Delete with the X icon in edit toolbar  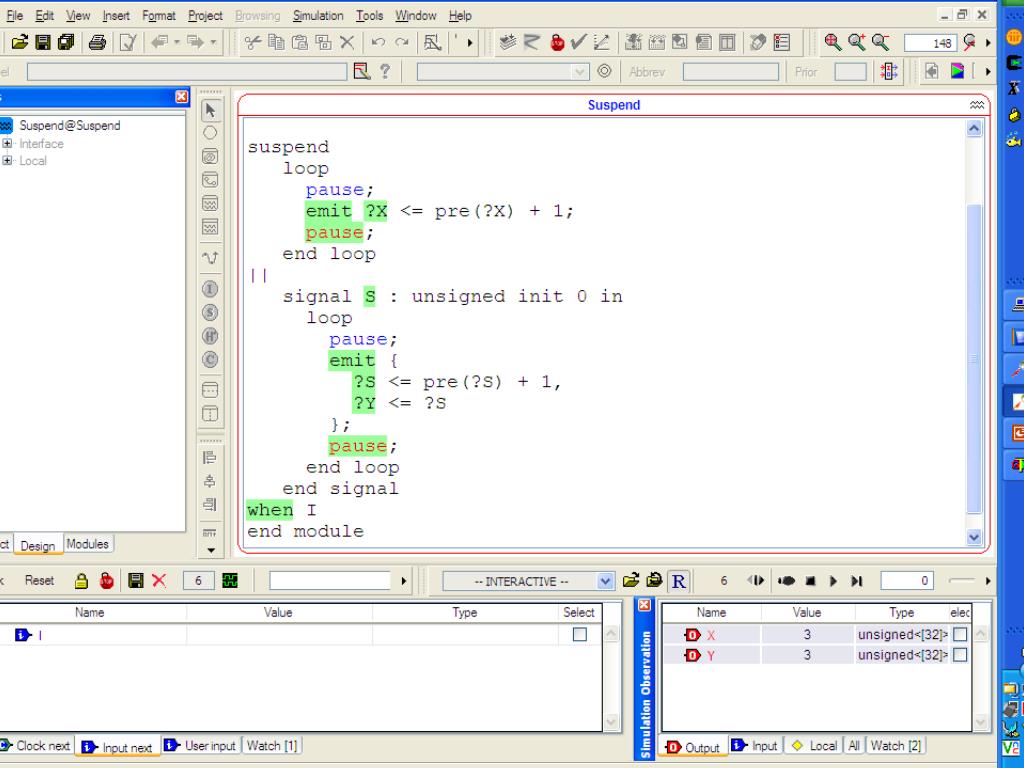347,42
